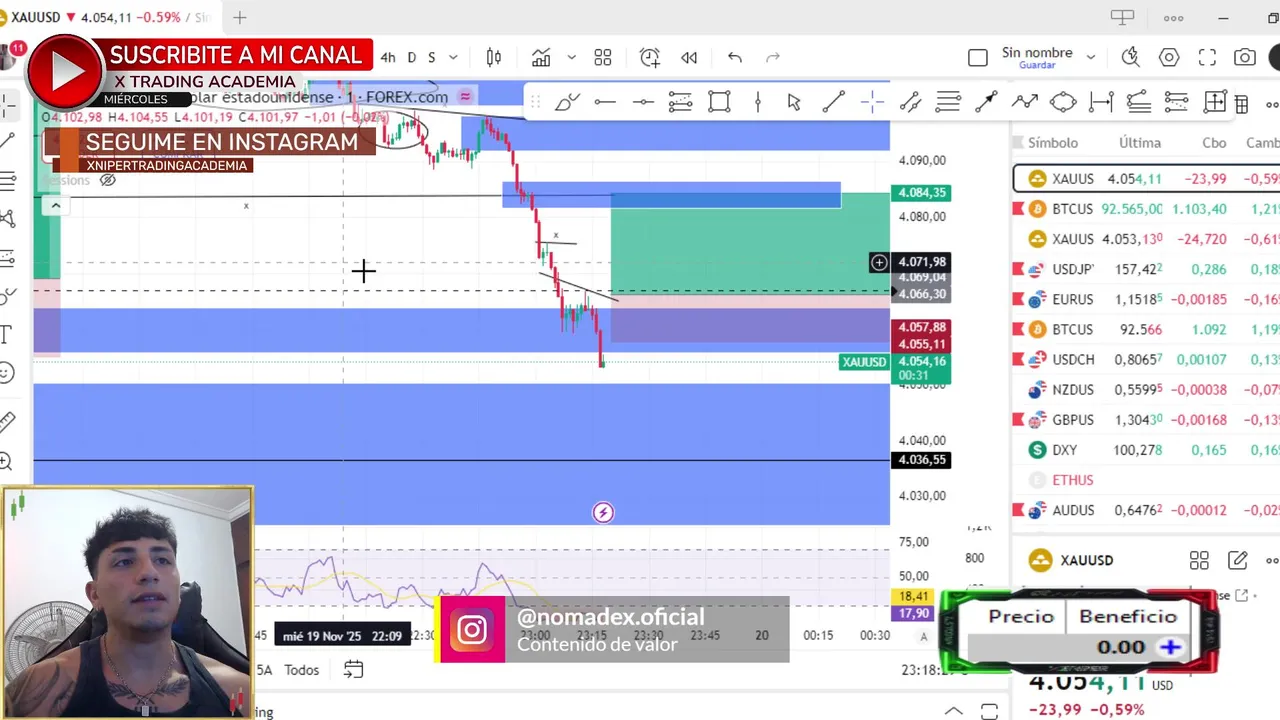Select the path zigzag drawing tool
1280x720 pixels.
[1024, 102]
